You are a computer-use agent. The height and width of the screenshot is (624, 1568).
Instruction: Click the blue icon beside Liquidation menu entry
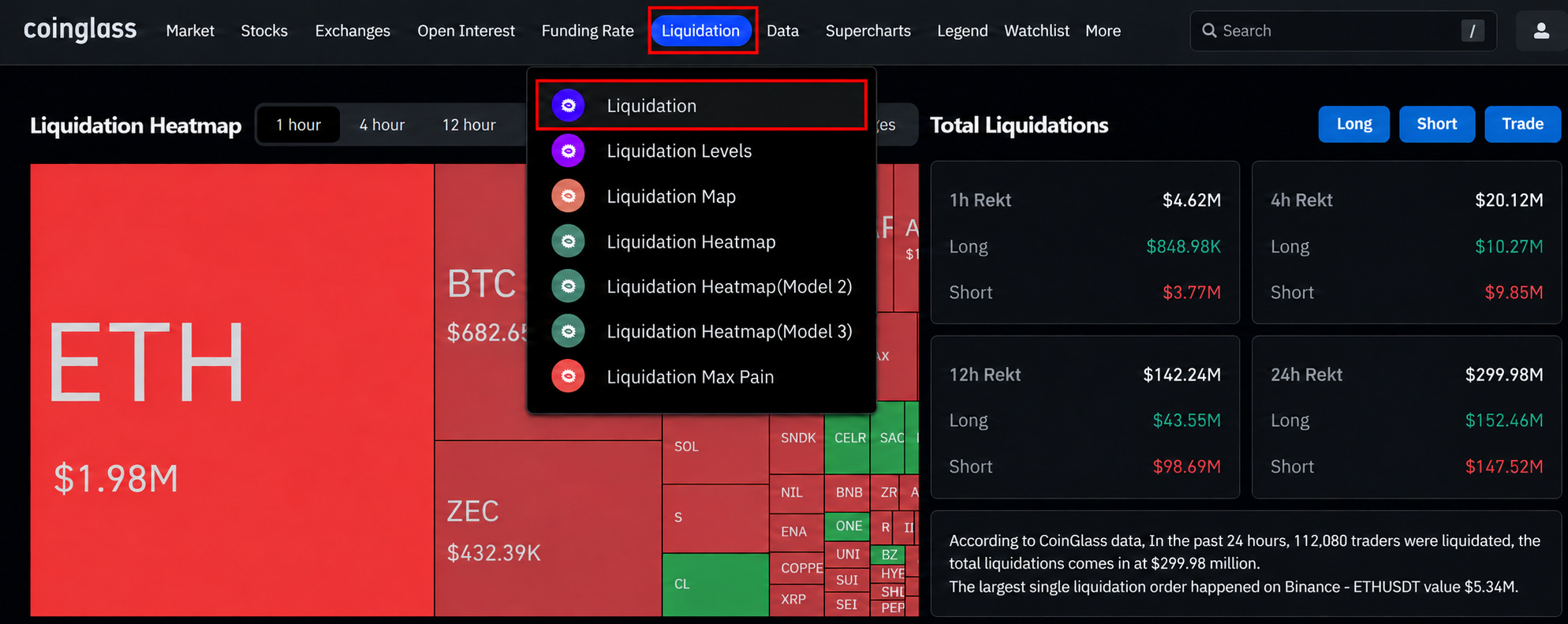pos(568,106)
